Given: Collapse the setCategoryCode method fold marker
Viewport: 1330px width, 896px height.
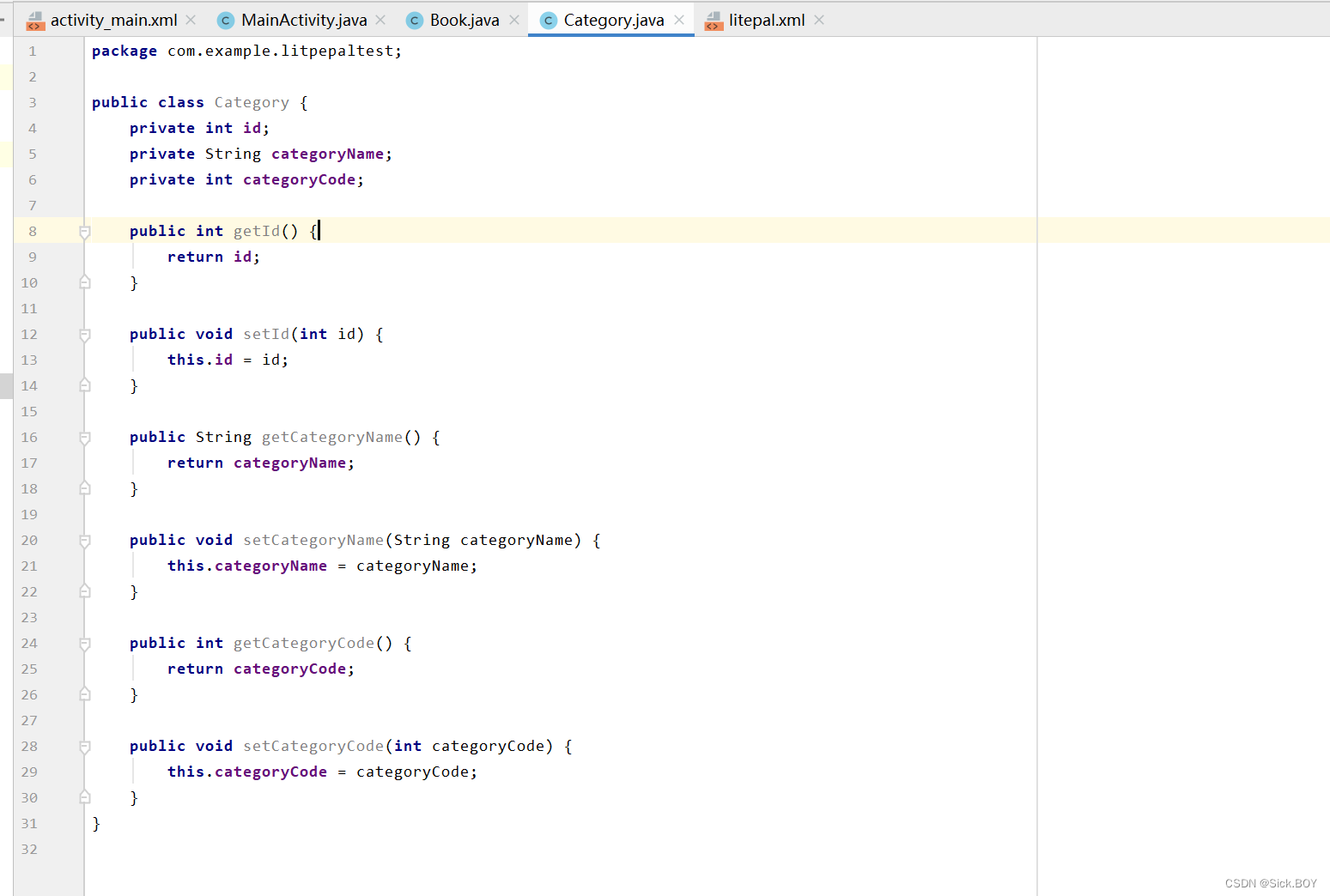Looking at the screenshot, I should pyautogui.click(x=85, y=747).
